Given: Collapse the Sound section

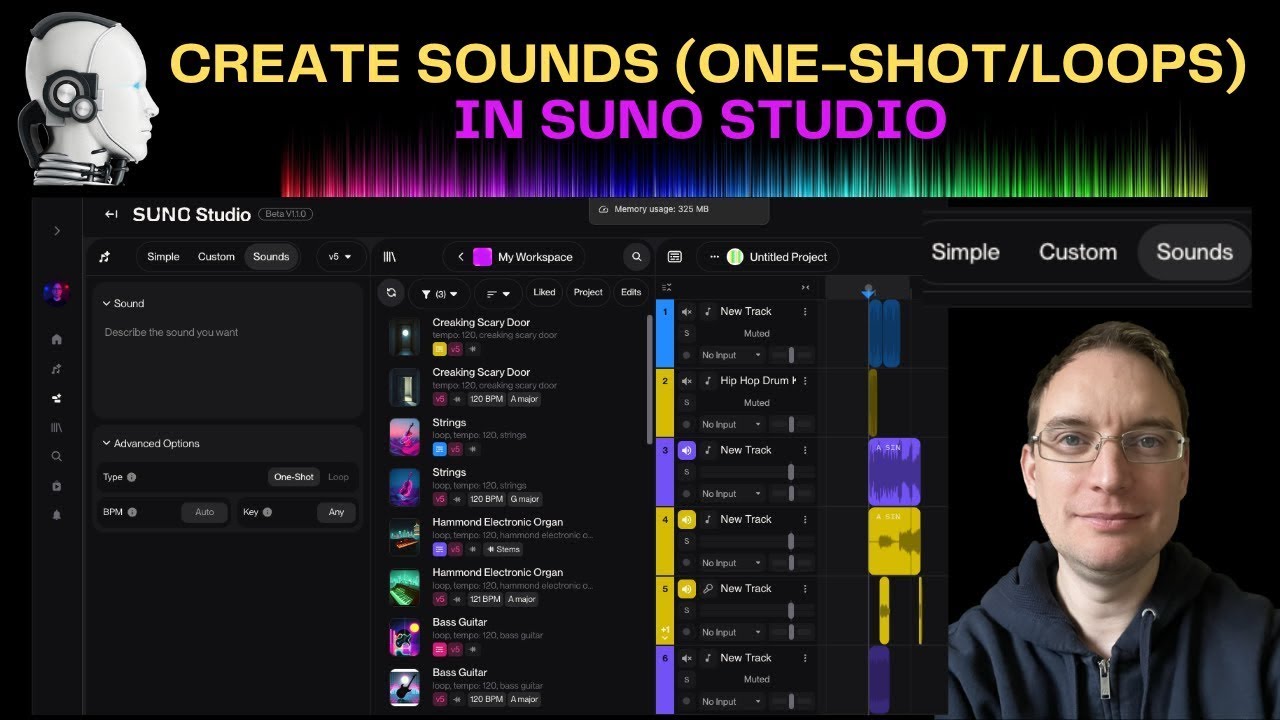Looking at the screenshot, I should (x=122, y=303).
